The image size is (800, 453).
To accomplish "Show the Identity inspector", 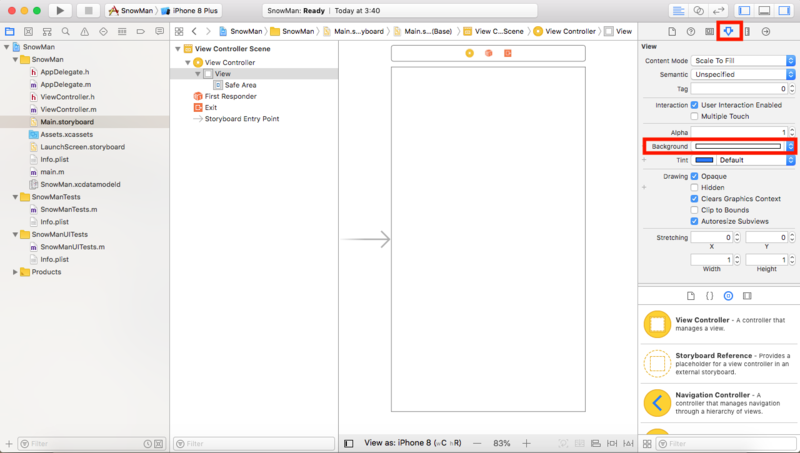I will pyautogui.click(x=709, y=32).
